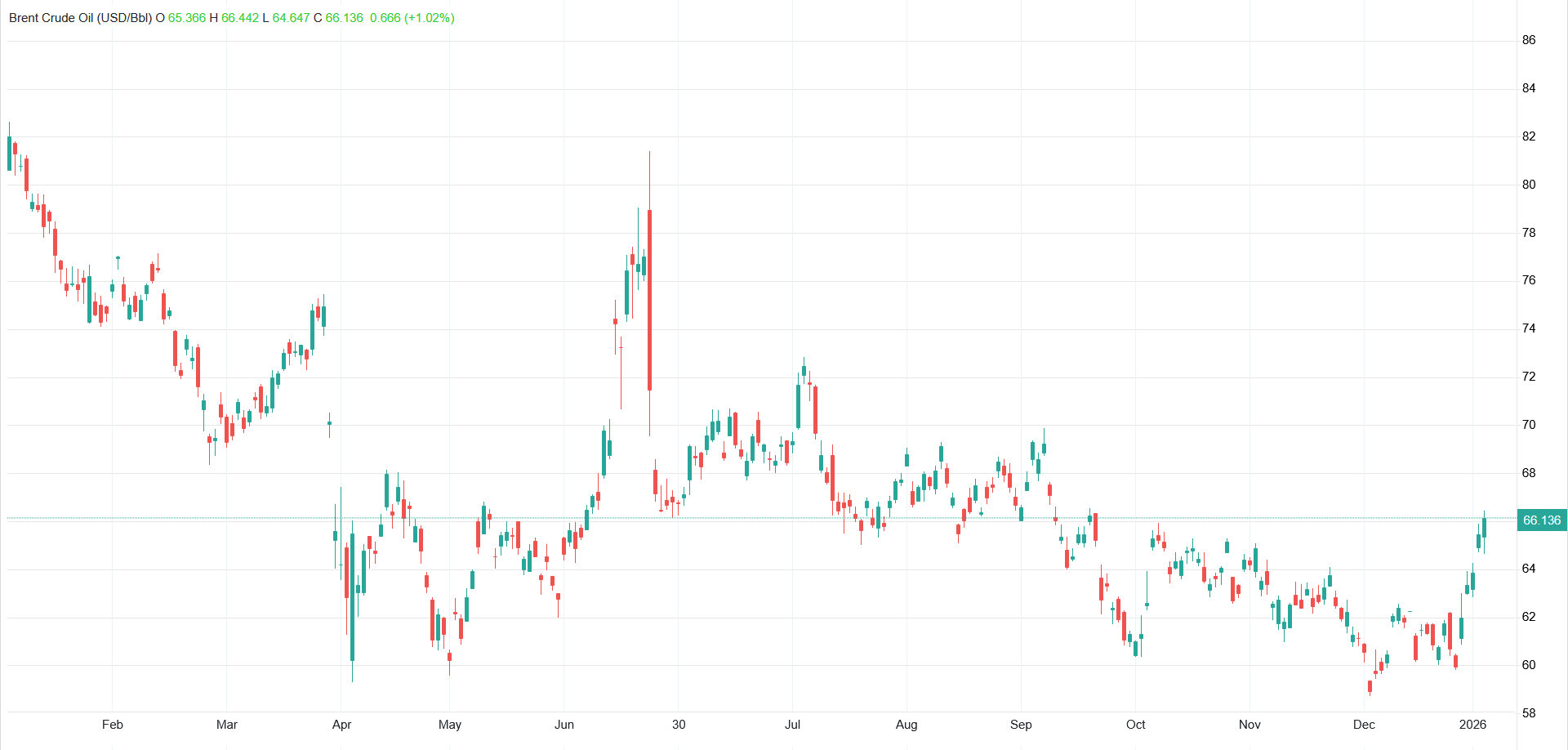The width and height of the screenshot is (1568, 750).
Task: Click the open value 65.366 in header
Action: [187, 18]
